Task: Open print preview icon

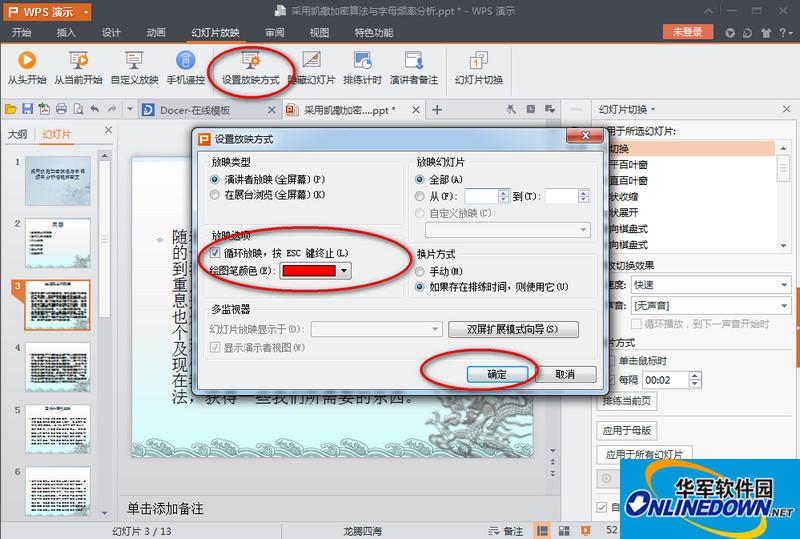Action: pos(78,109)
